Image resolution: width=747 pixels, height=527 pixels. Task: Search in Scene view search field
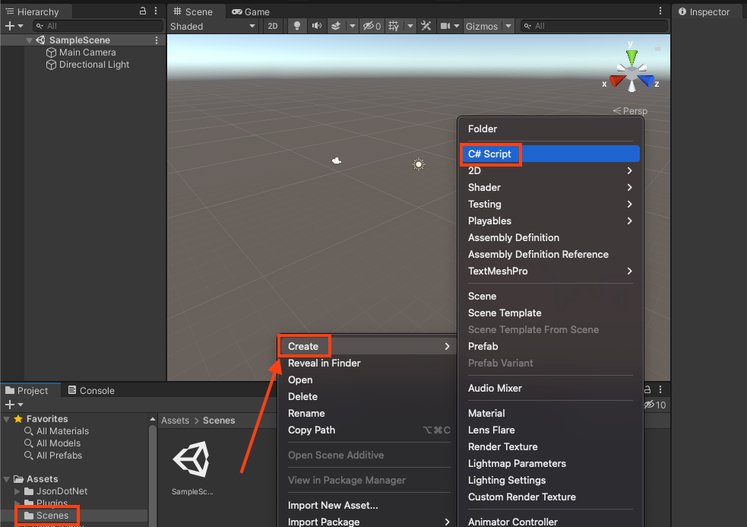(x=593, y=26)
